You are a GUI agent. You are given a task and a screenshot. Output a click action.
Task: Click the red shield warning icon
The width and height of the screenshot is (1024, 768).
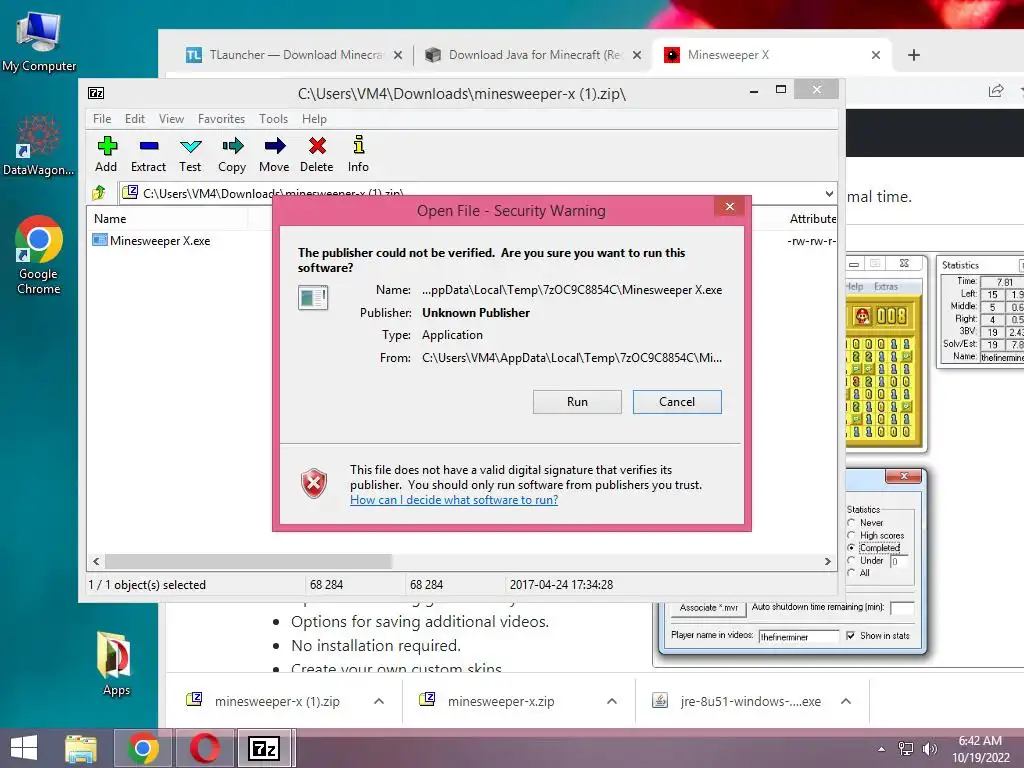(x=313, y=483)
